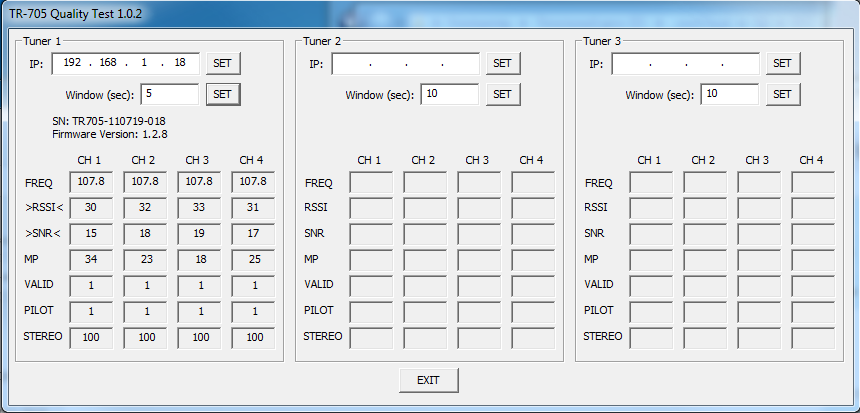Click Firmware Version 1.2.8 text
The height and width of the screenshot is (413, 860).
tap(110, 133)
